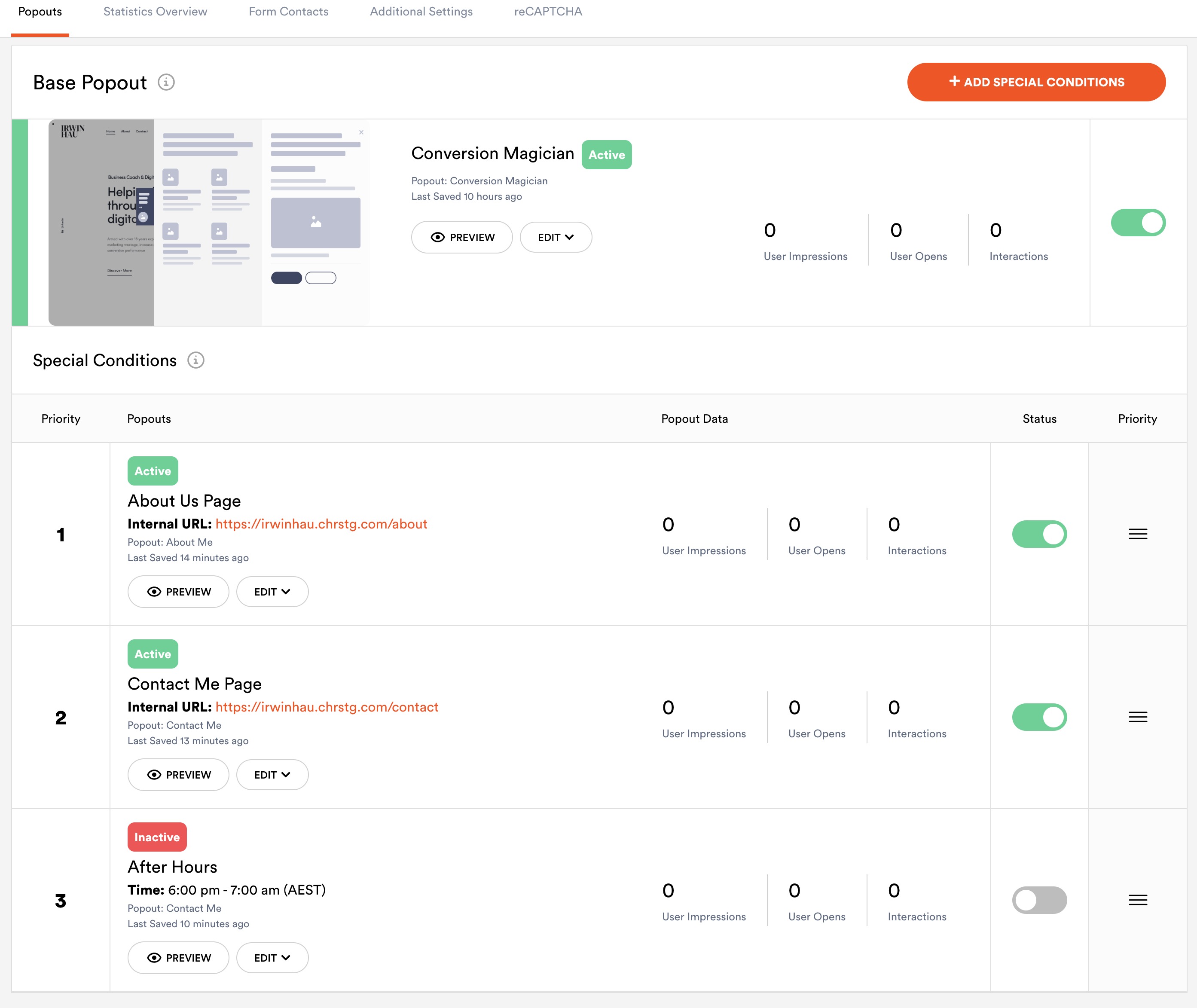Preview the About Us Page popout

pos(178,592)
